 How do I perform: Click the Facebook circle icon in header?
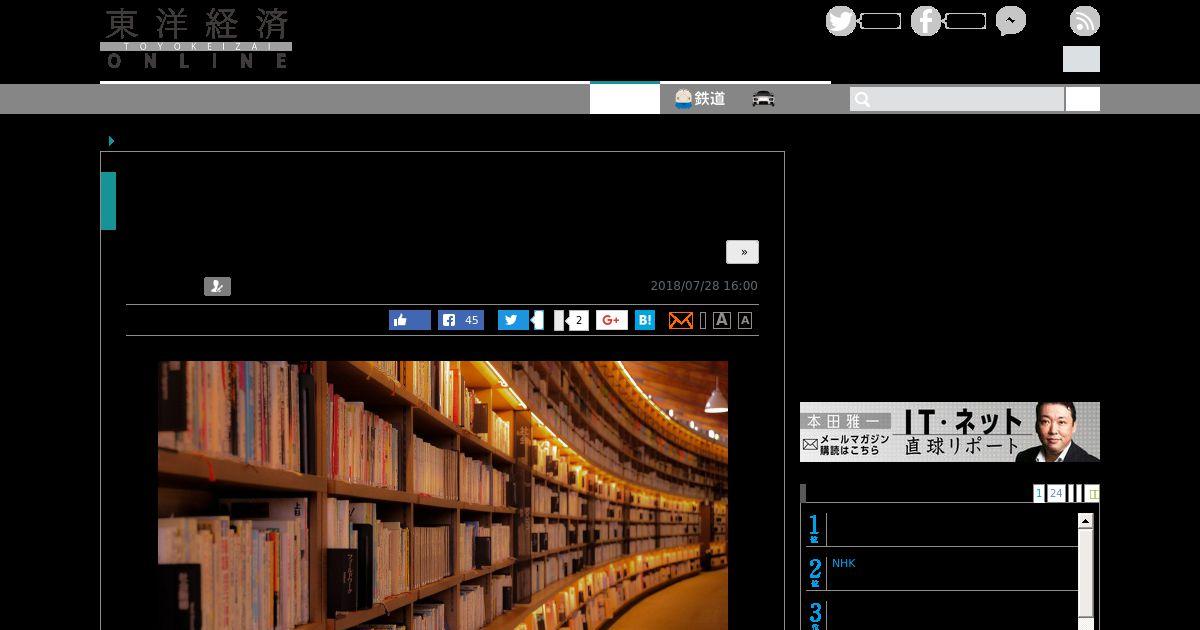[926, 21]
